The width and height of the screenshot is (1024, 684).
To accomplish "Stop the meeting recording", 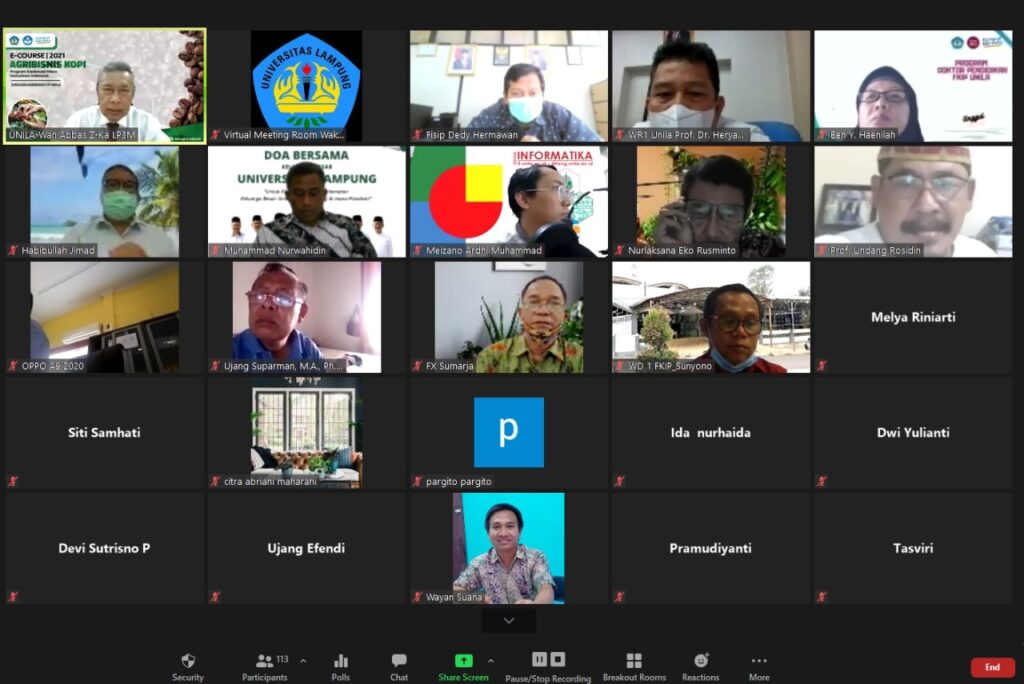I will pyautogui.click(x=558, y=659).
